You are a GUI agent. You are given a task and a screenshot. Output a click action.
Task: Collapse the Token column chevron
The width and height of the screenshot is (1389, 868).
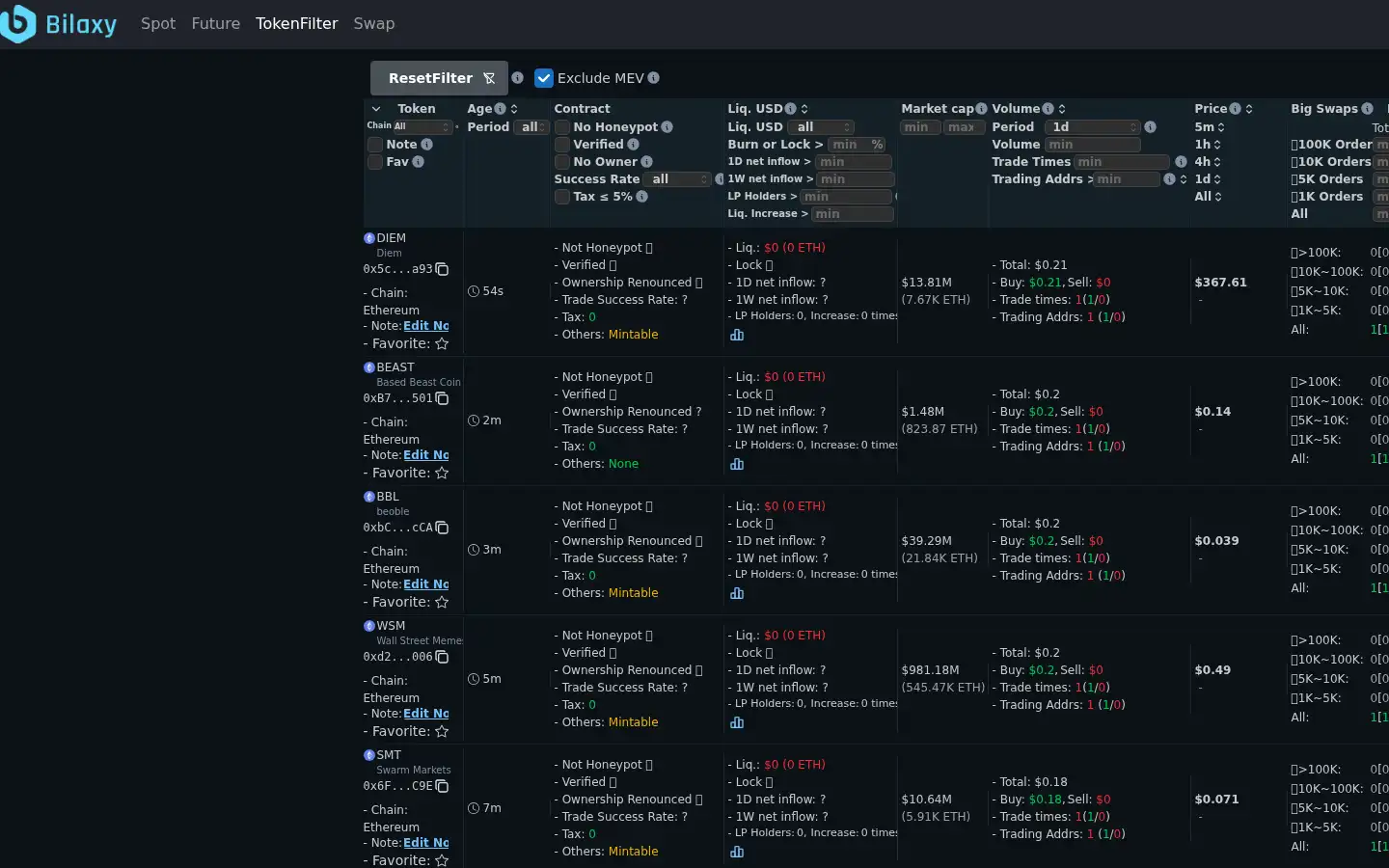(376, 109)
